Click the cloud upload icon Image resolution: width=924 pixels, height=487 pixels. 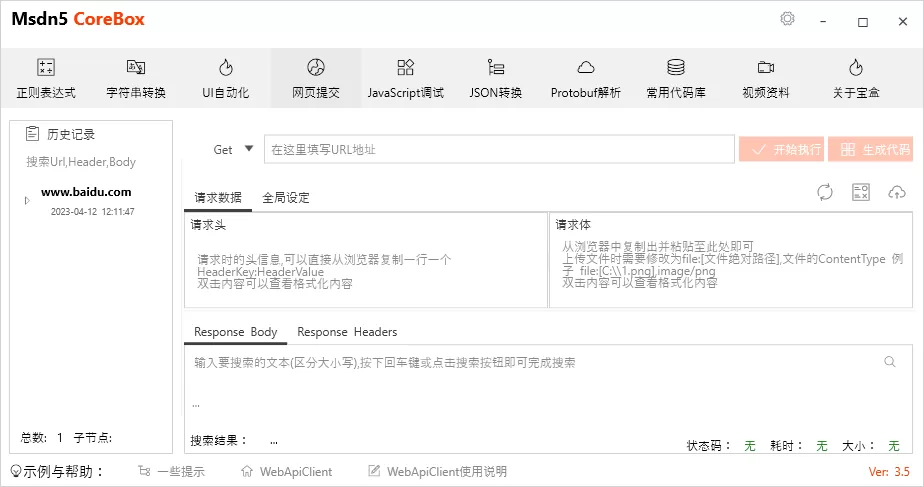click(x=897, y=192)
